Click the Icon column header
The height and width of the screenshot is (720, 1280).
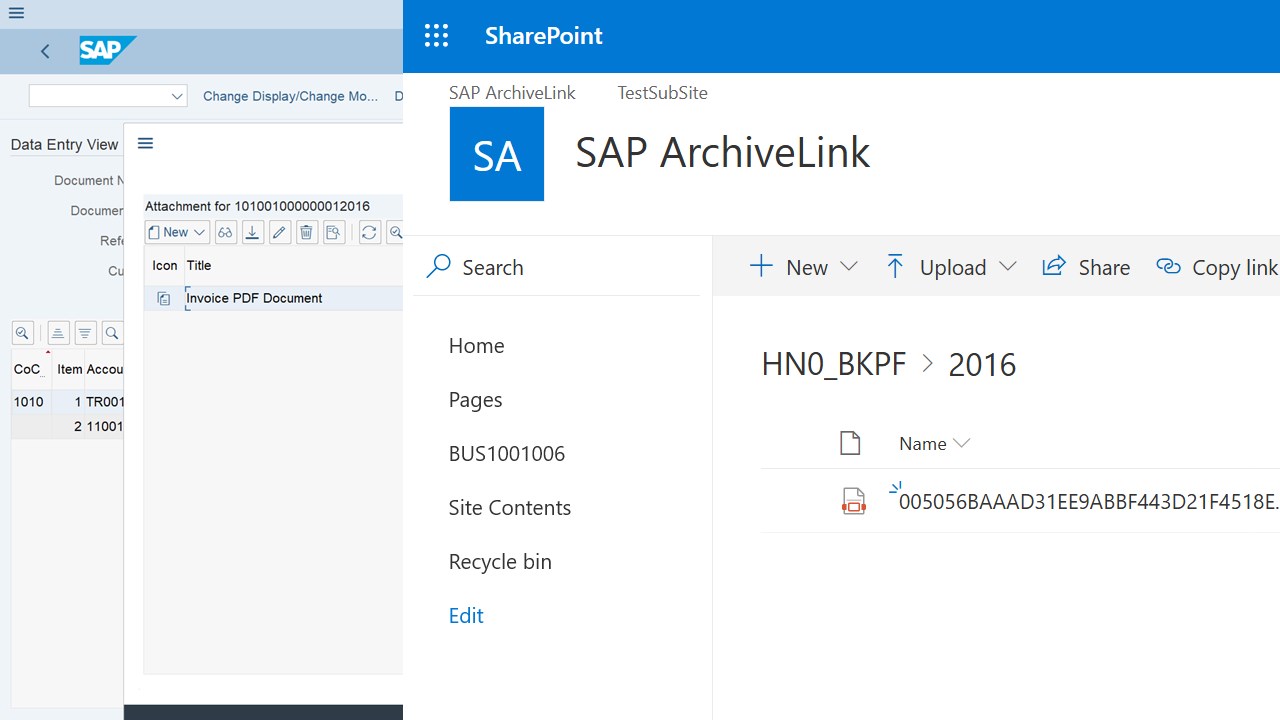[165, 266]
